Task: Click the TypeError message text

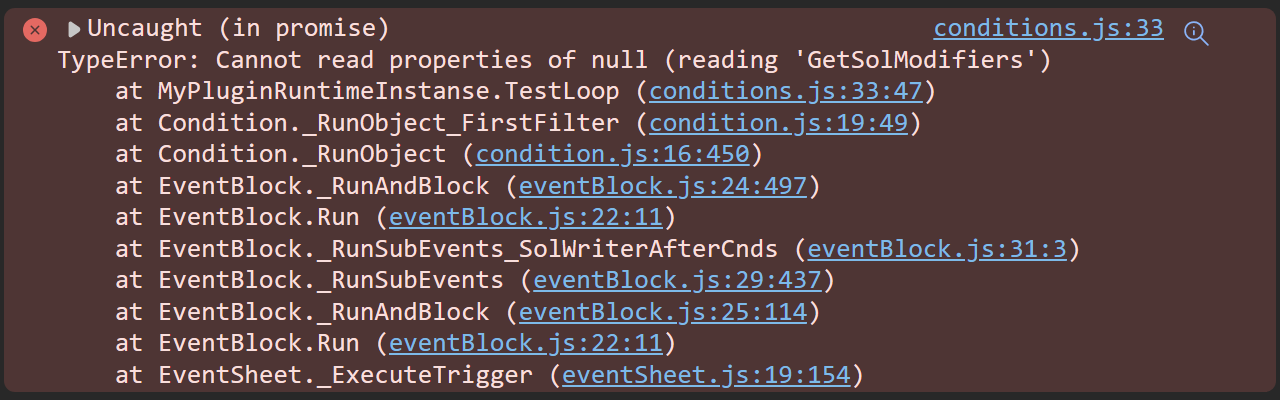Action: 554,60
